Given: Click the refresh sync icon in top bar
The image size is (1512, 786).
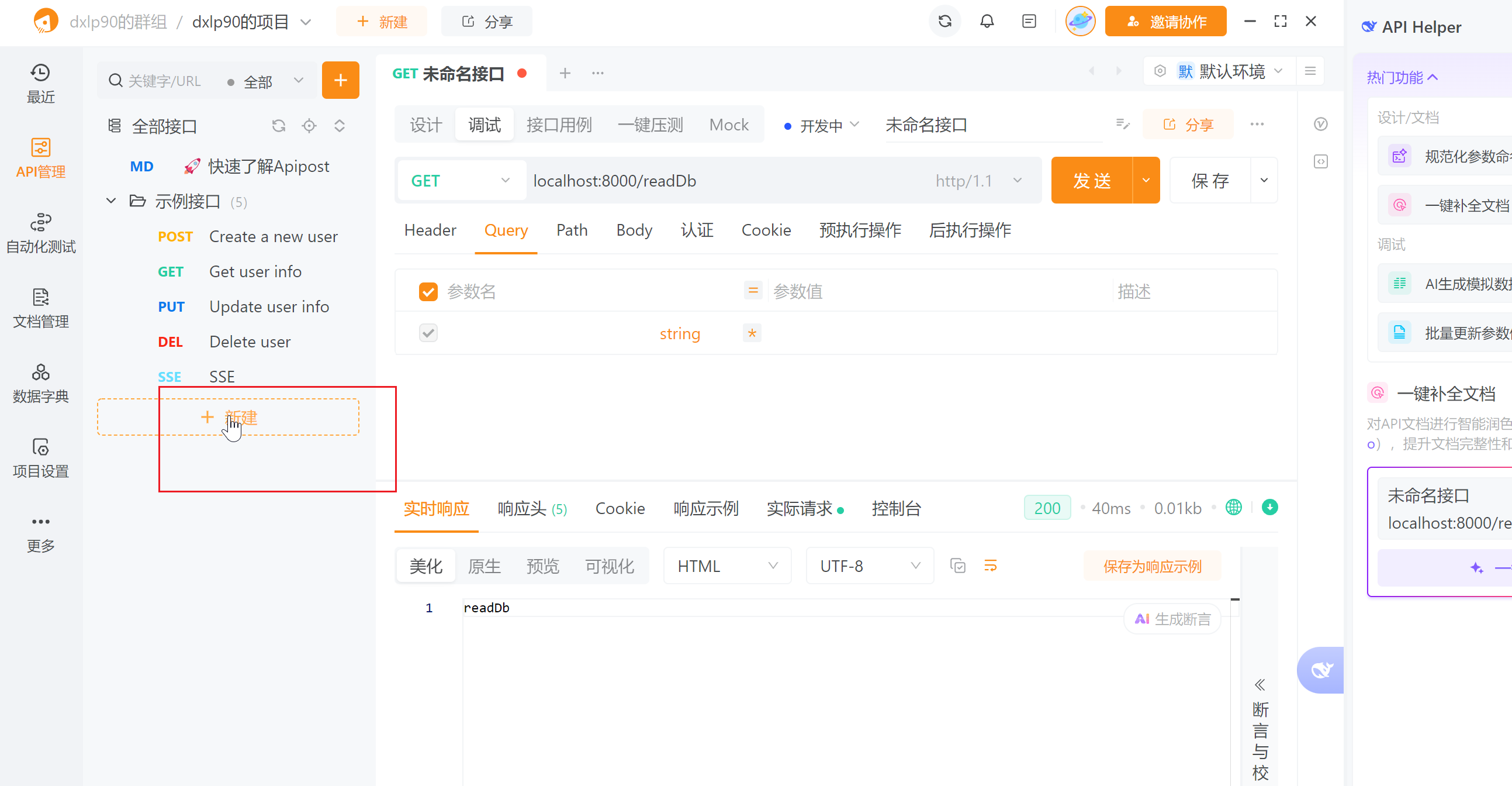Looking at the screenshot, I should point(944,21).
